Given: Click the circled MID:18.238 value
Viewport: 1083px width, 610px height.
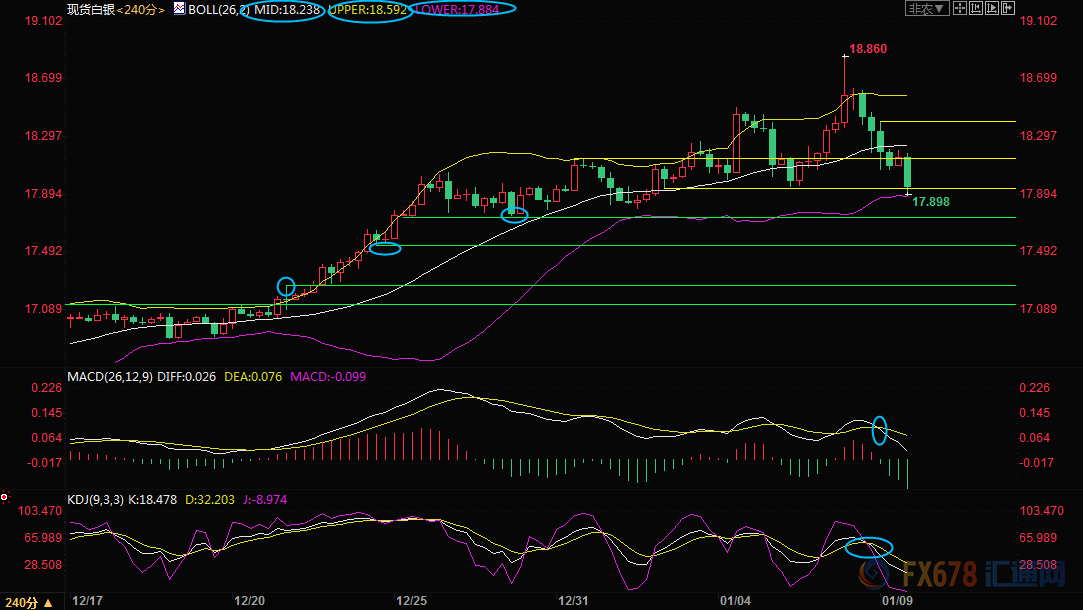Looking at the screenshot, I should pos(282,9).
